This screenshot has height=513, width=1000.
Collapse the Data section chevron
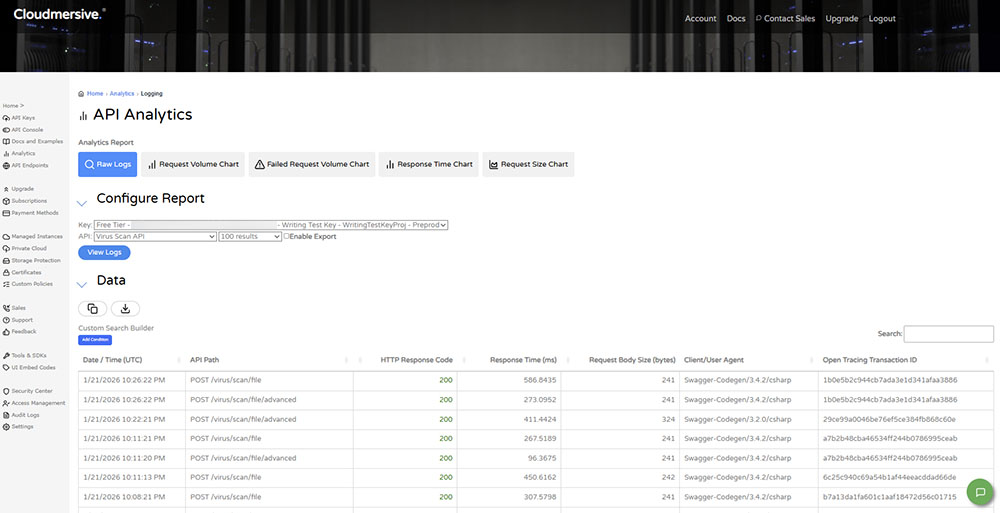[x=82, y=285]
